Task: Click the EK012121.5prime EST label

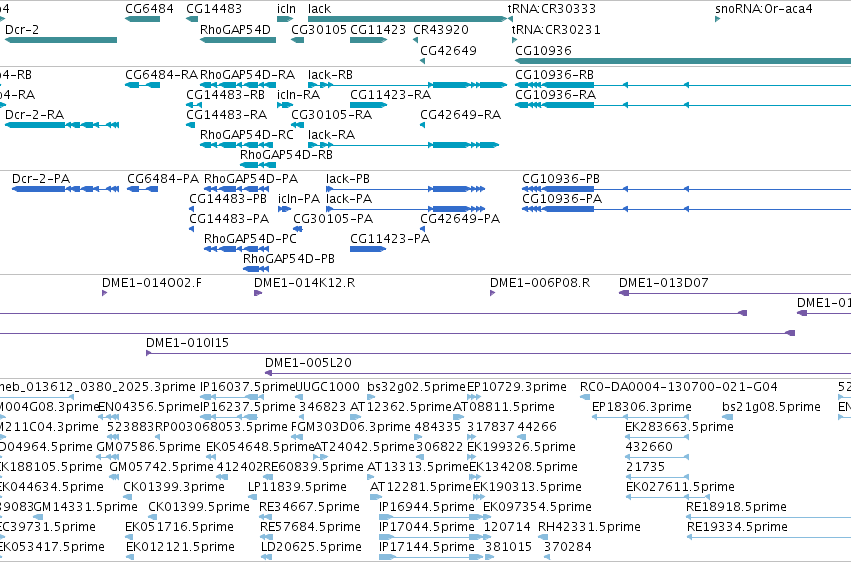Action: 180,547
